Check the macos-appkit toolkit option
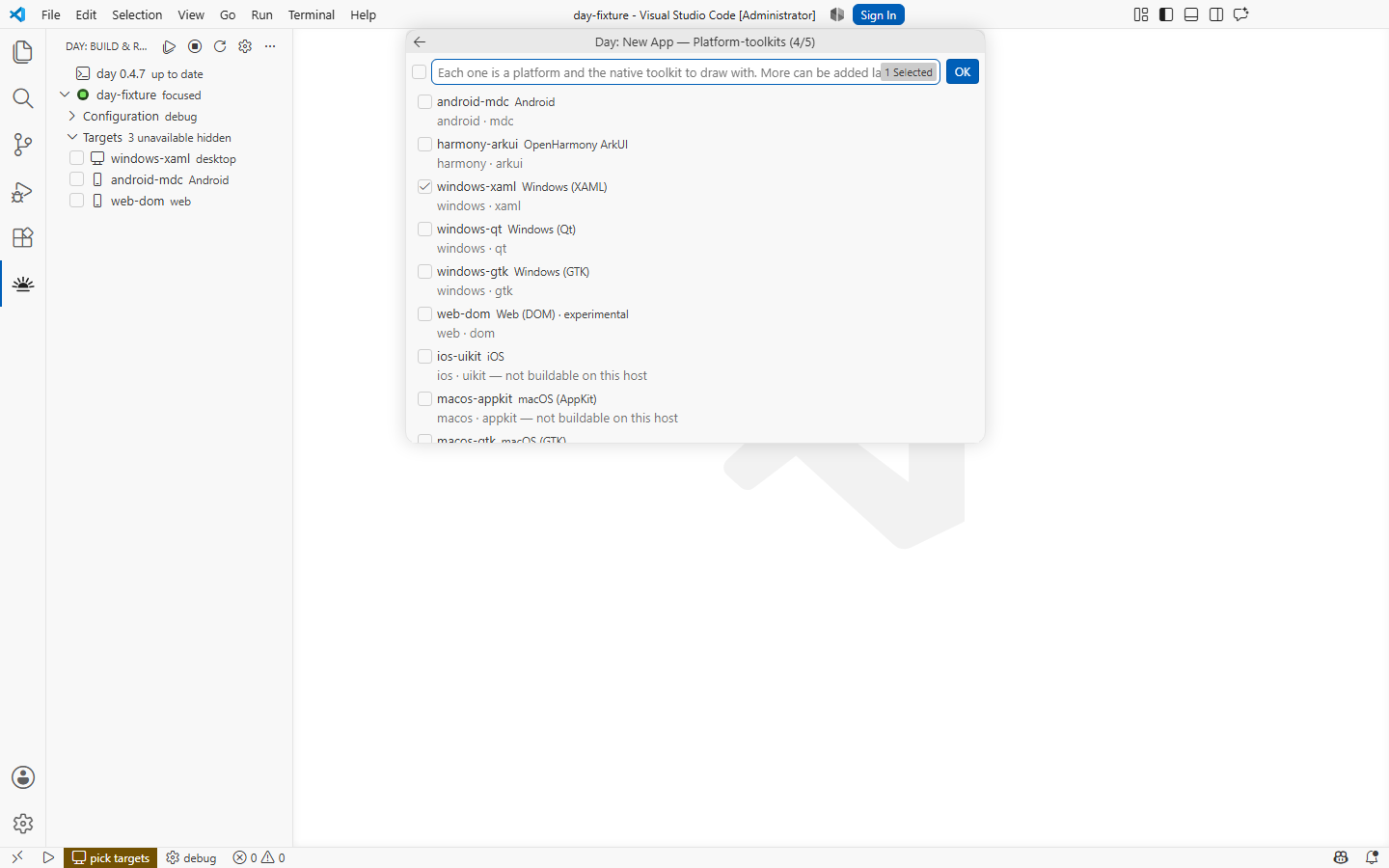 point(424,398)
